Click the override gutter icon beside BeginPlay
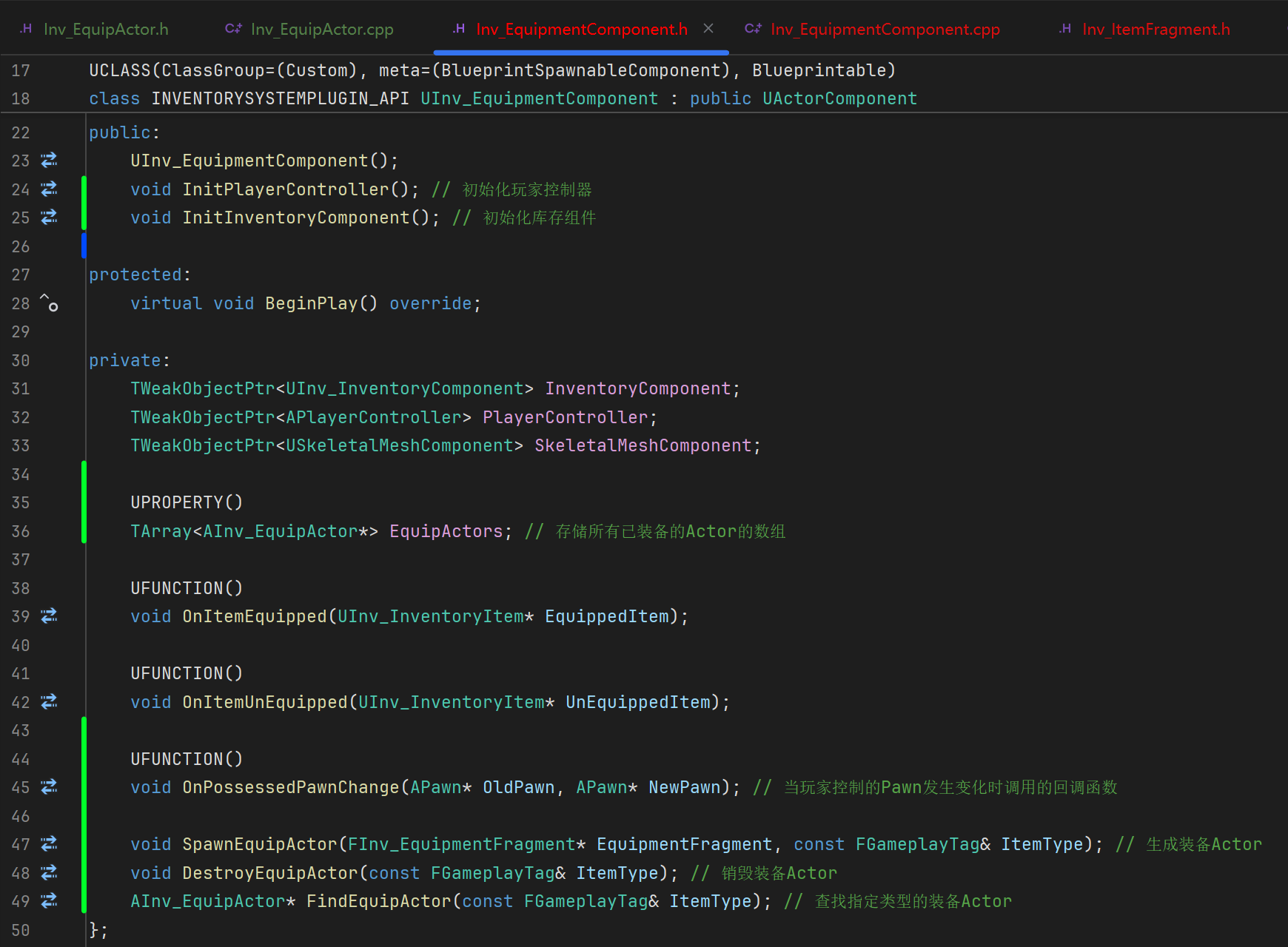The image size is (1288, 947). pyautogui.click(x=49, y=303)
